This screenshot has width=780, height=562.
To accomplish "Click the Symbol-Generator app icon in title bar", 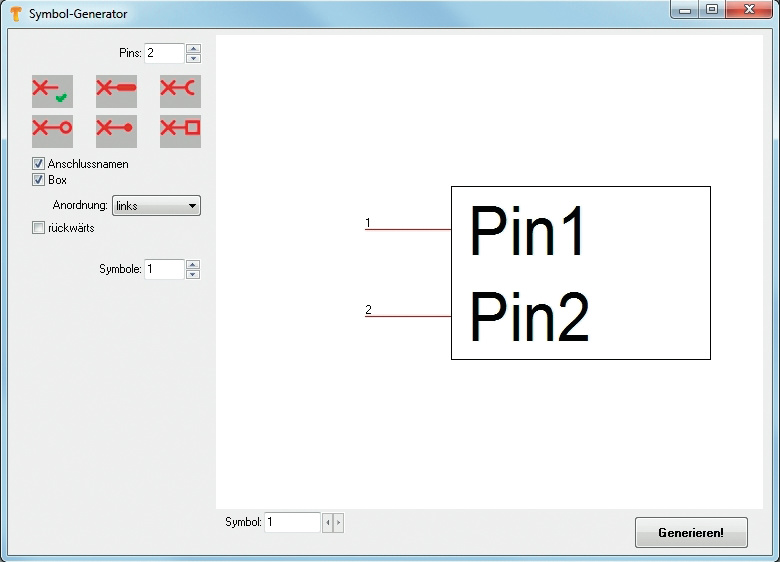I will (x=16, y=14).
